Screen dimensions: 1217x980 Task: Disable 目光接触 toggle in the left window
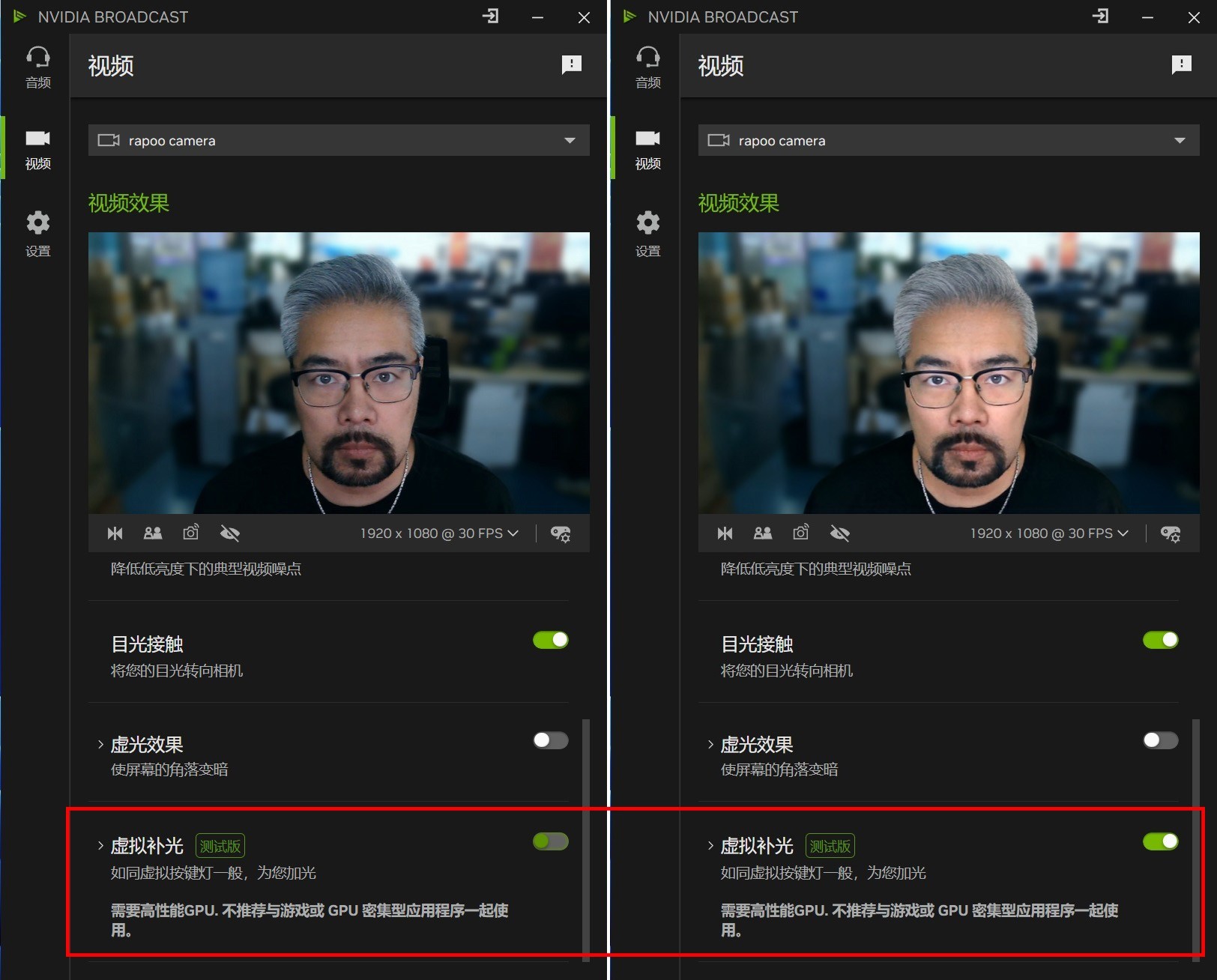click(x=550, y=640)
